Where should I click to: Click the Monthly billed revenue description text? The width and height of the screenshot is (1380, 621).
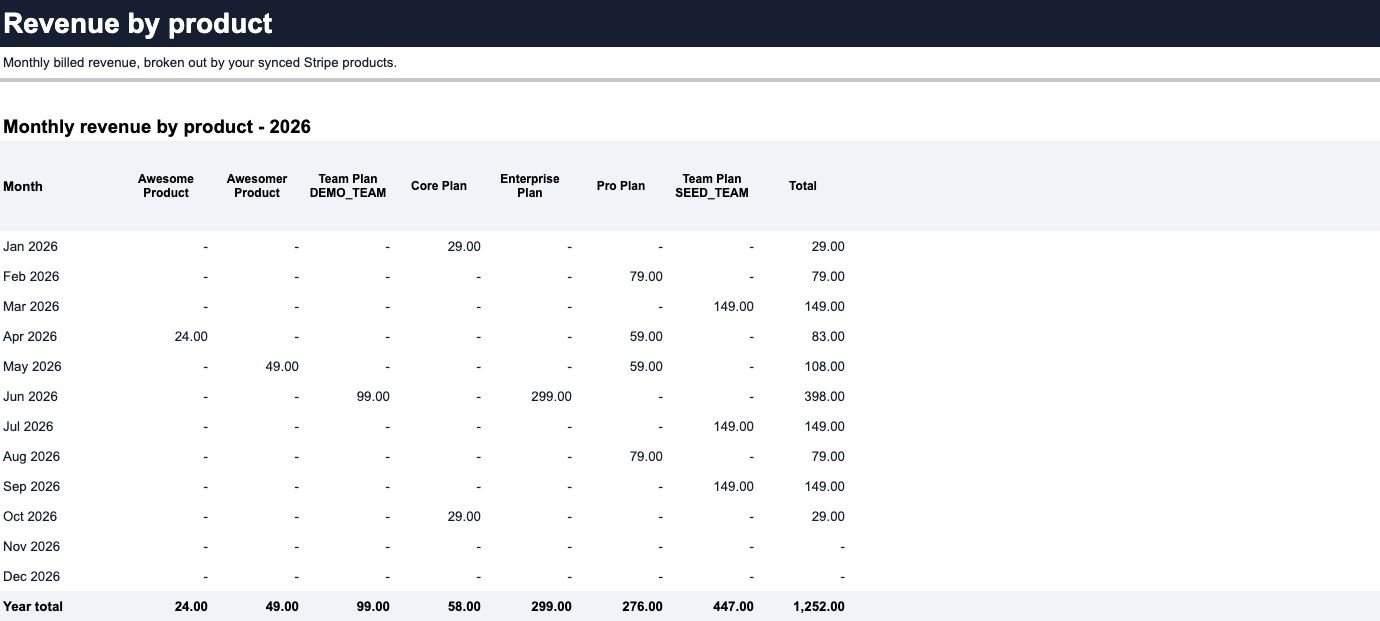[200, 62]
